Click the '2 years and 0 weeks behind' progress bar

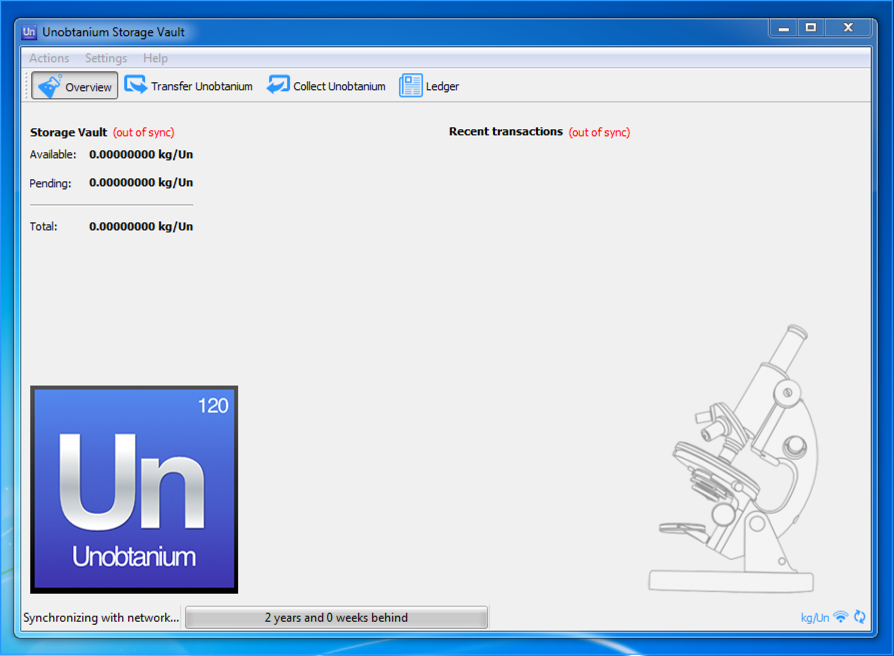(x=336, y=617)
